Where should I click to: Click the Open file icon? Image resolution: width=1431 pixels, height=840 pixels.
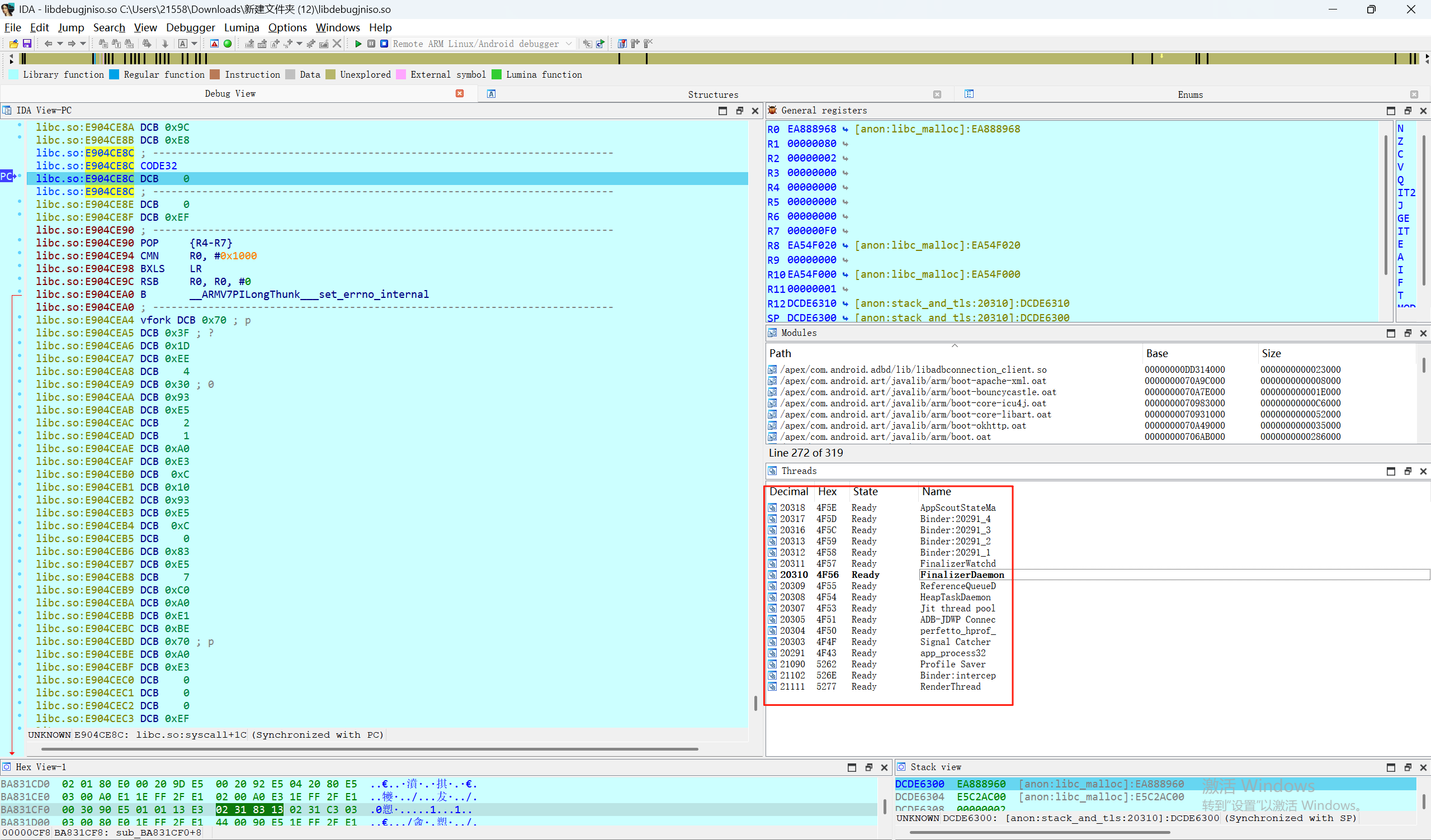[x=13, y=44]
